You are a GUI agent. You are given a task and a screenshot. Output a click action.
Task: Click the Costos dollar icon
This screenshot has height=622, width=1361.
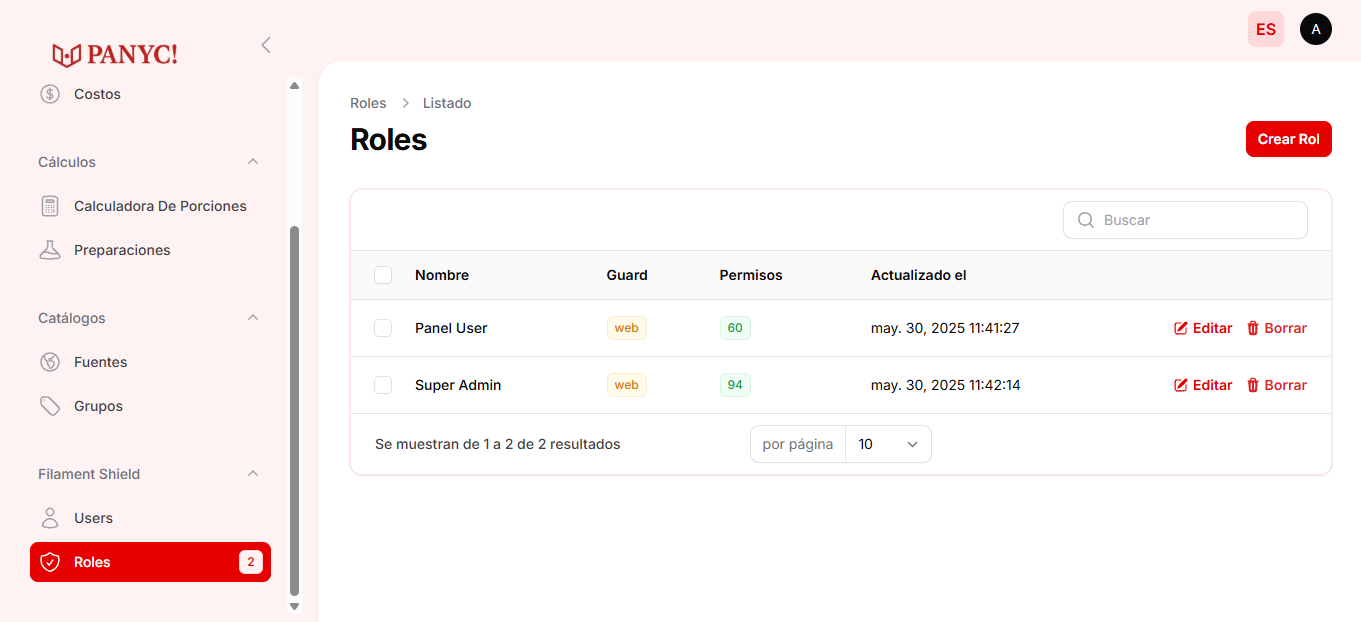[x=50, y=94]
